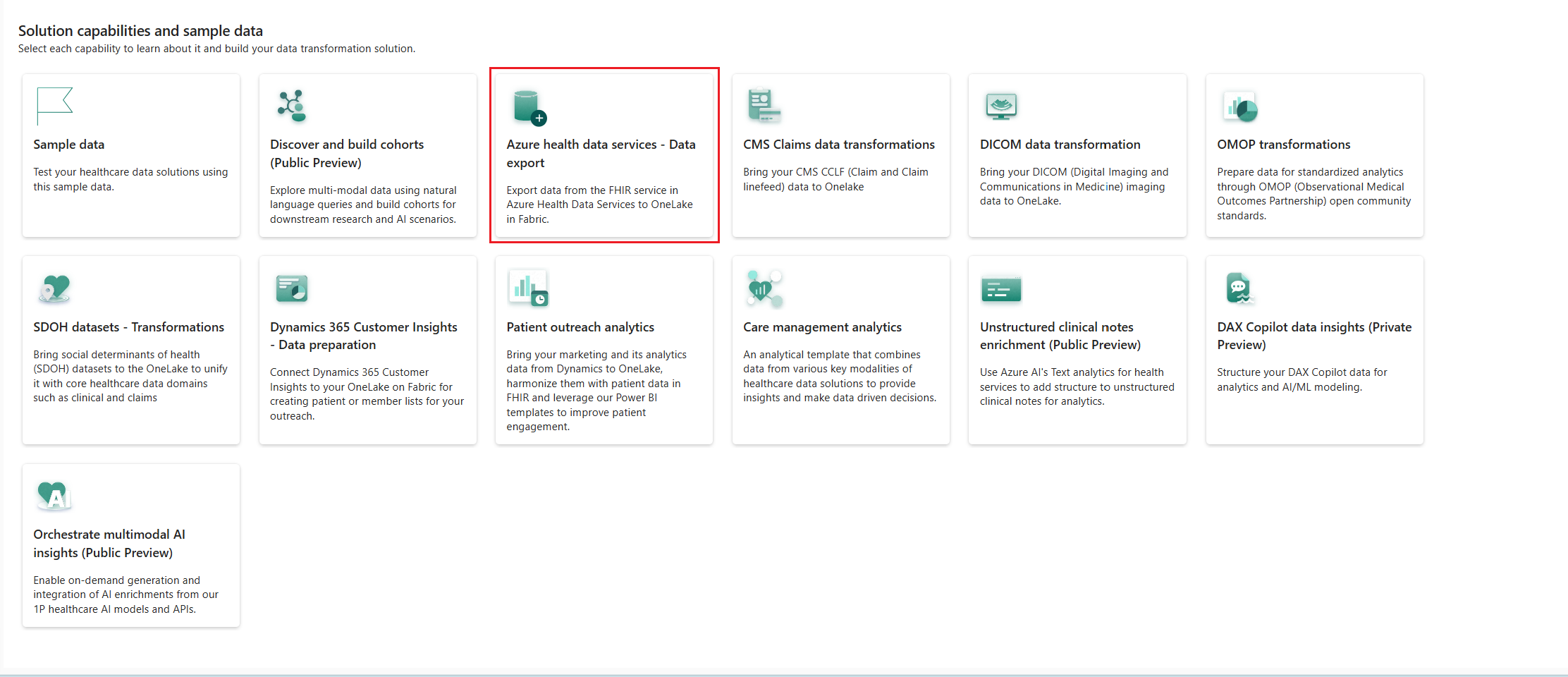Image resolution: width=1568 pixels, height=677 pixels.
Task: Click the Unstructured clinical notes enrichment icon
Action: pyautogui.click(x=1001, y=289)
